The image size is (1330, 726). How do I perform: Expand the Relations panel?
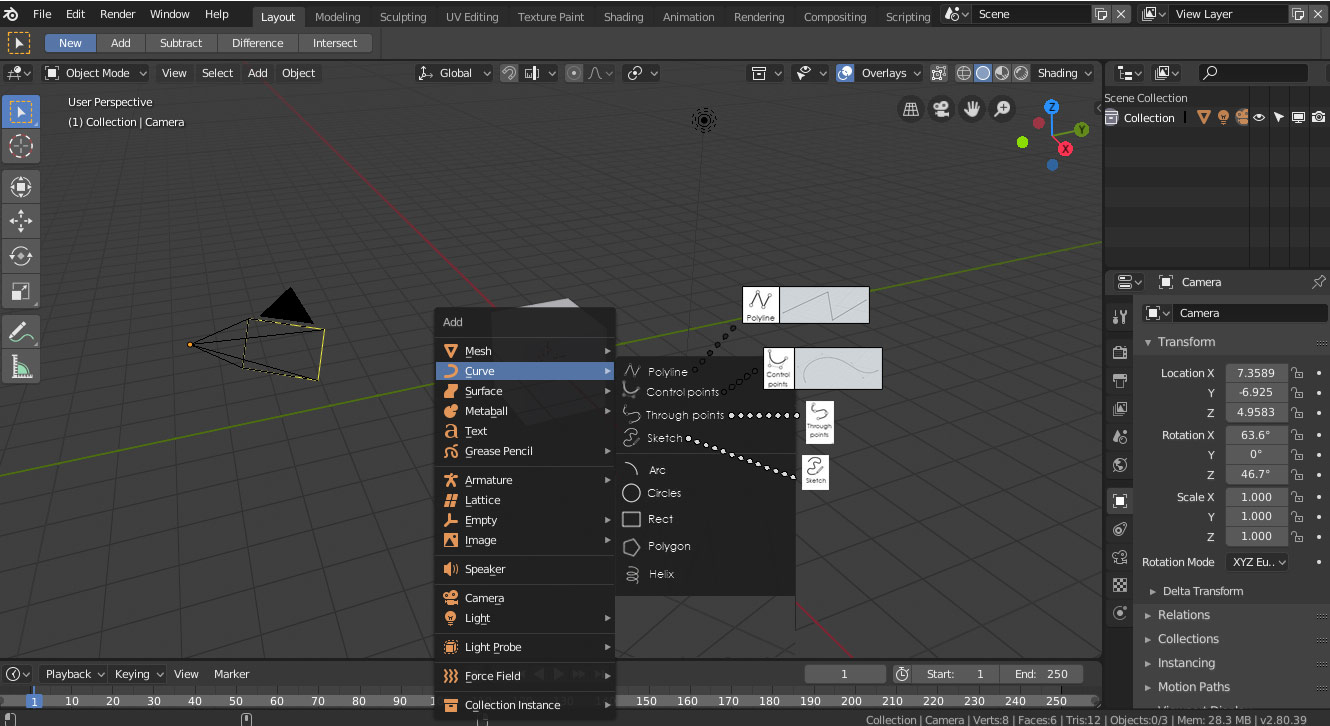(1183, 615)
